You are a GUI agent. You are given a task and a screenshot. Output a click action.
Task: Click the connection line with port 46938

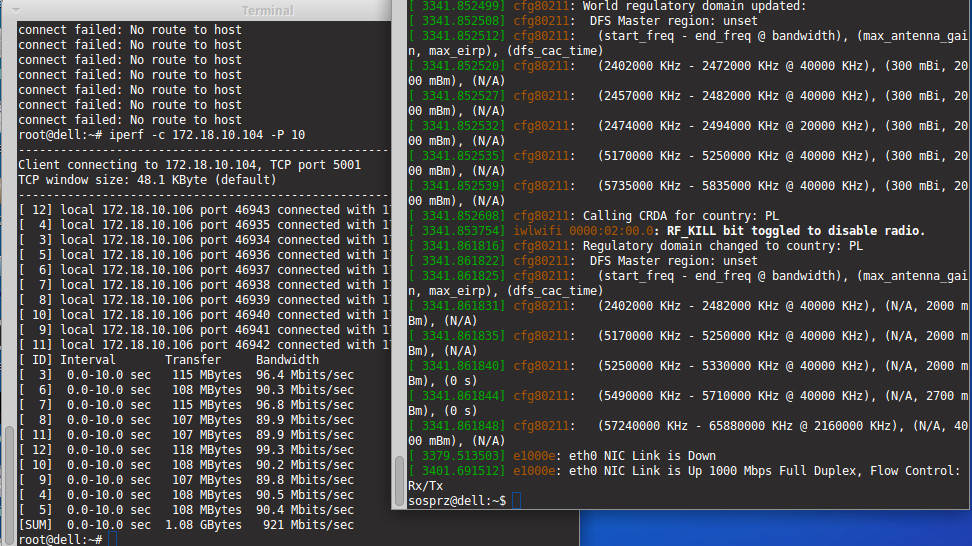tap(205, 285)
